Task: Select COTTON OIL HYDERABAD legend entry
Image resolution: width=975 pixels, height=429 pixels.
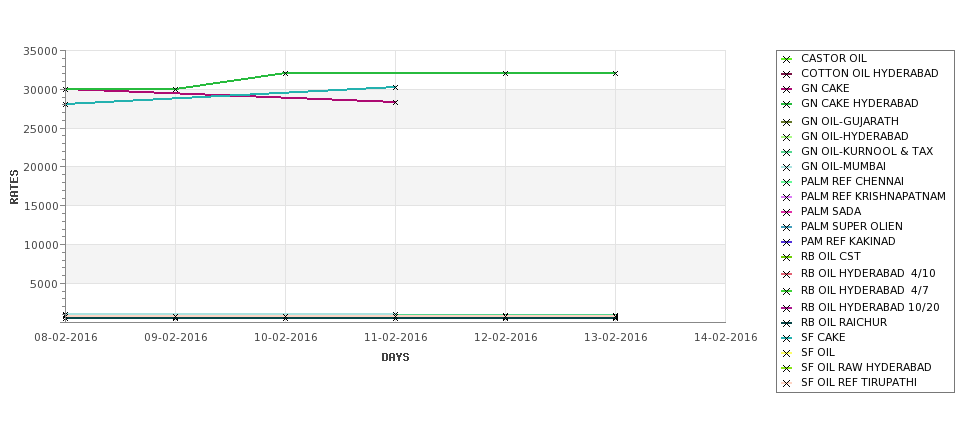Action: 869,73
